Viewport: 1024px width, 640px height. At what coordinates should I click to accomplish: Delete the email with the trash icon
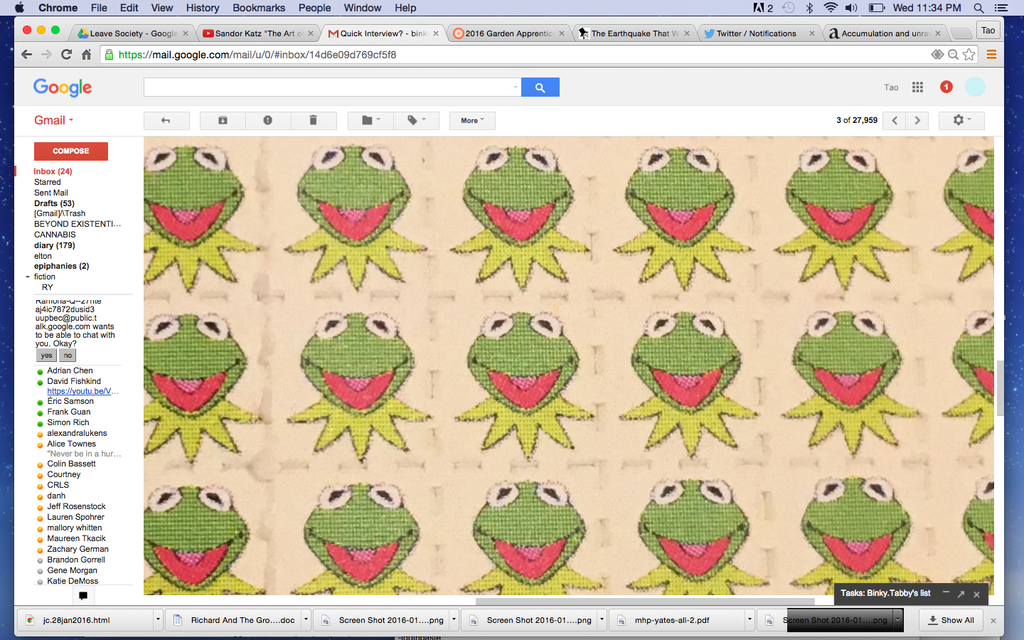[313, 120]
